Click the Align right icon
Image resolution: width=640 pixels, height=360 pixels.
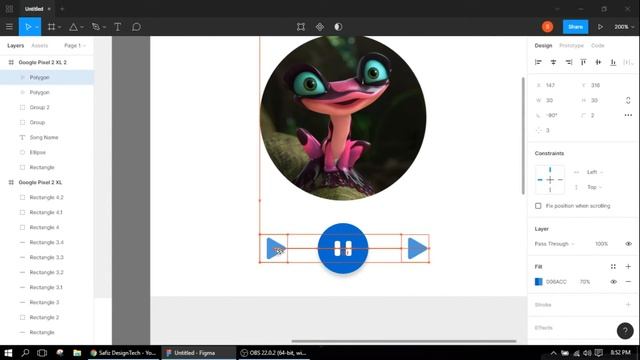tap(569, 62)
